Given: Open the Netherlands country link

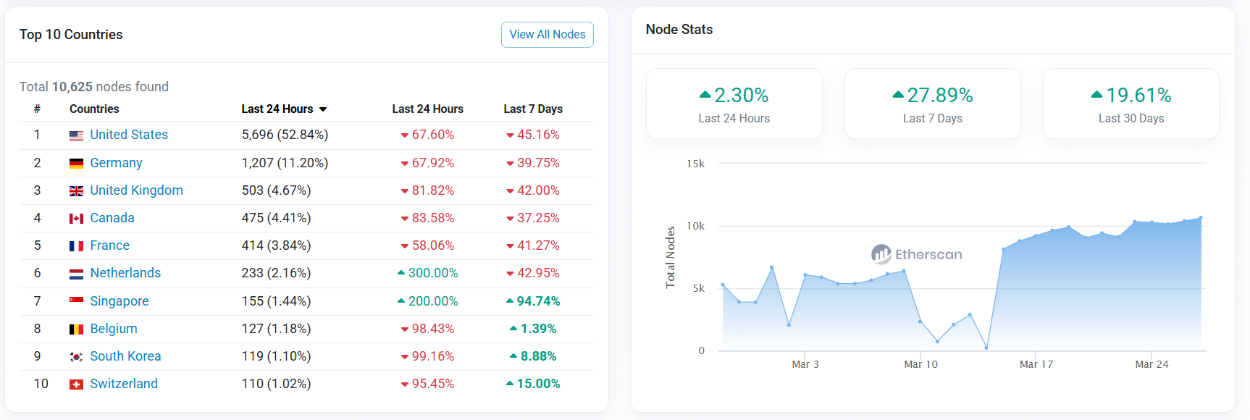Looking at the screenshot, I should (x=125, y=273).
